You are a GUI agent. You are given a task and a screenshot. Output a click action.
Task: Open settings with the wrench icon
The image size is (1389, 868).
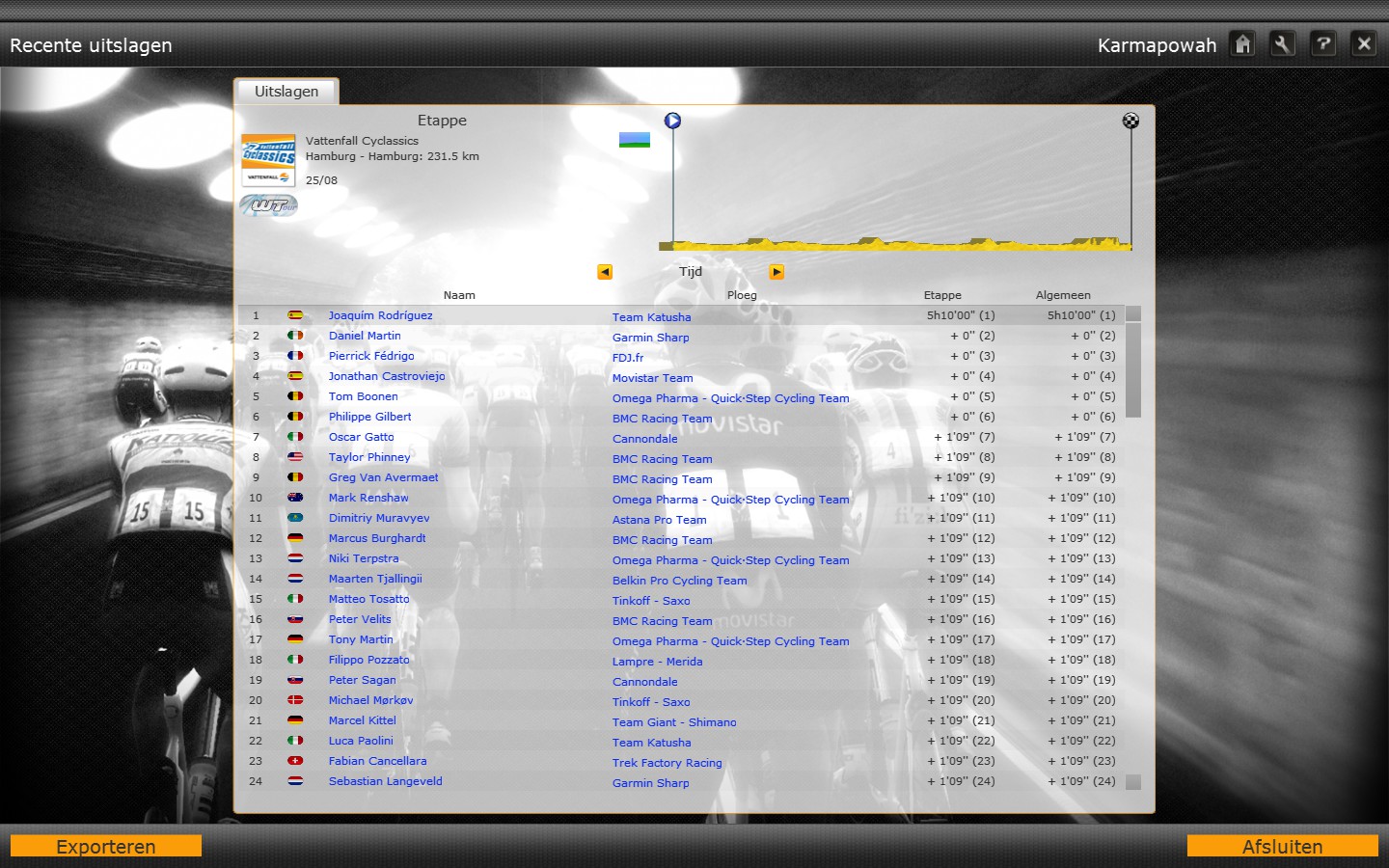[x=1282, y=44]
